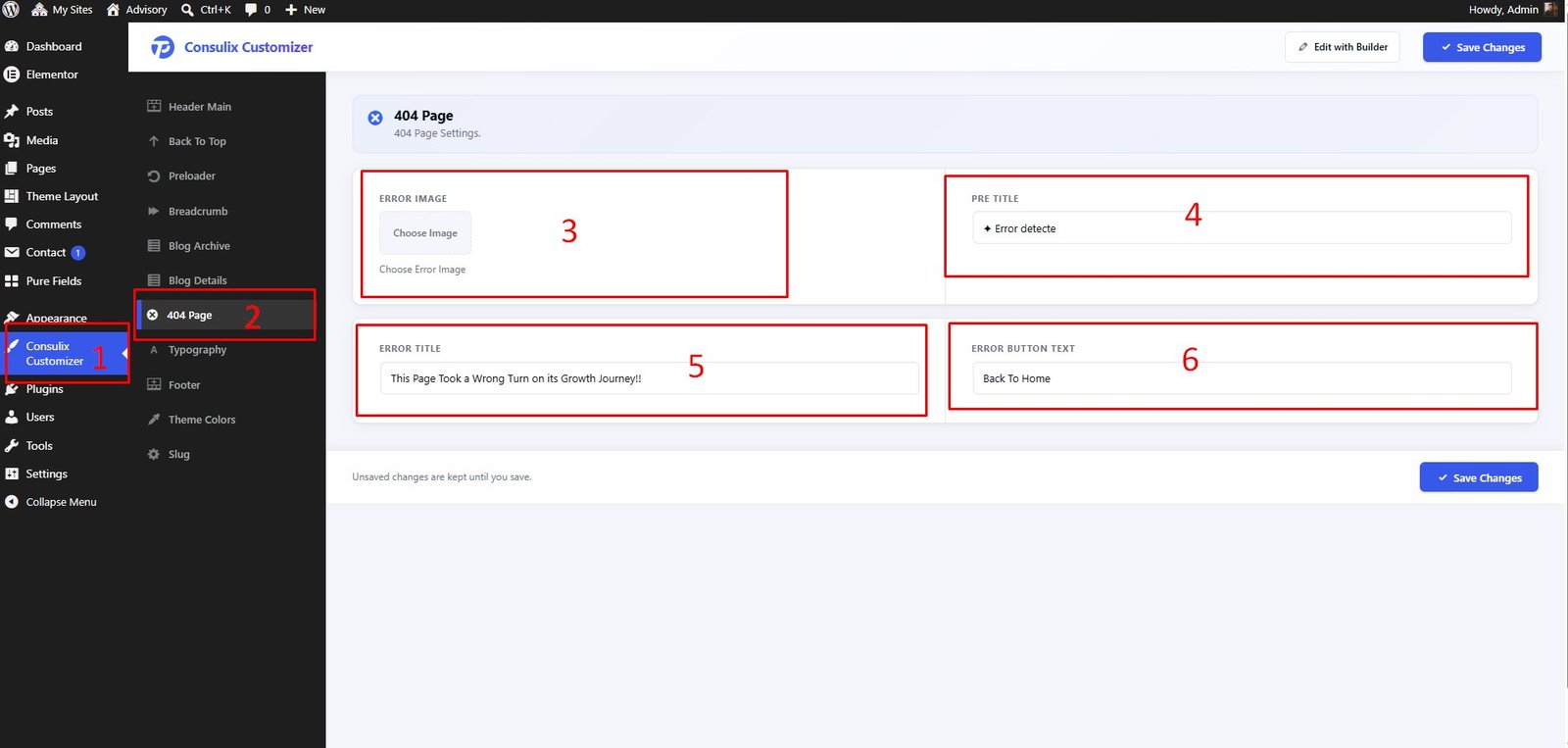Image resolution: width=1568 pixels, height=748 pixels.
Task: Click the Pure Fields grid icon
Action: [12, 280]
